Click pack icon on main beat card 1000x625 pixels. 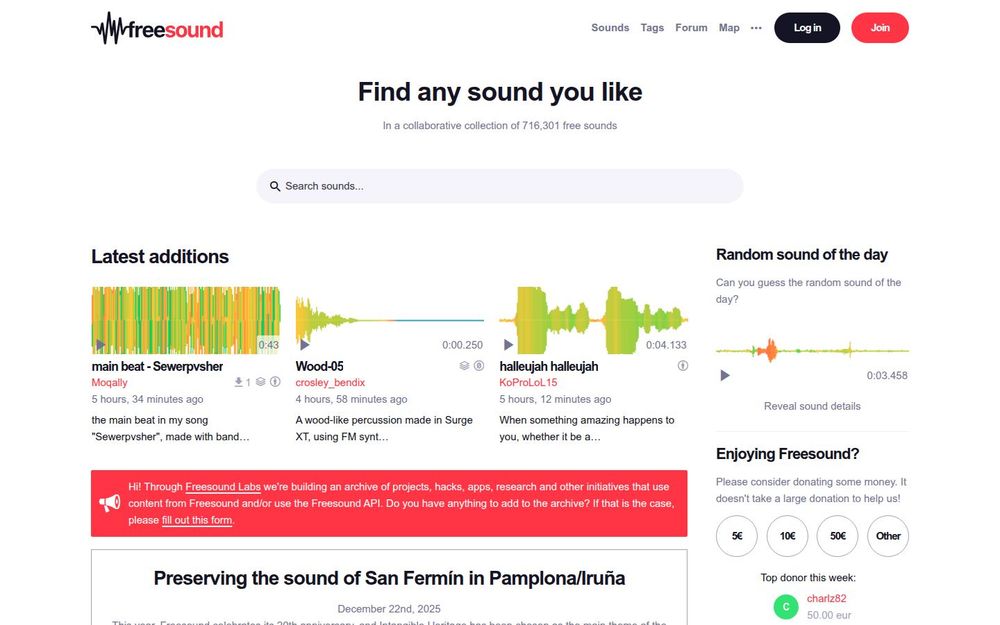(261, 382)
